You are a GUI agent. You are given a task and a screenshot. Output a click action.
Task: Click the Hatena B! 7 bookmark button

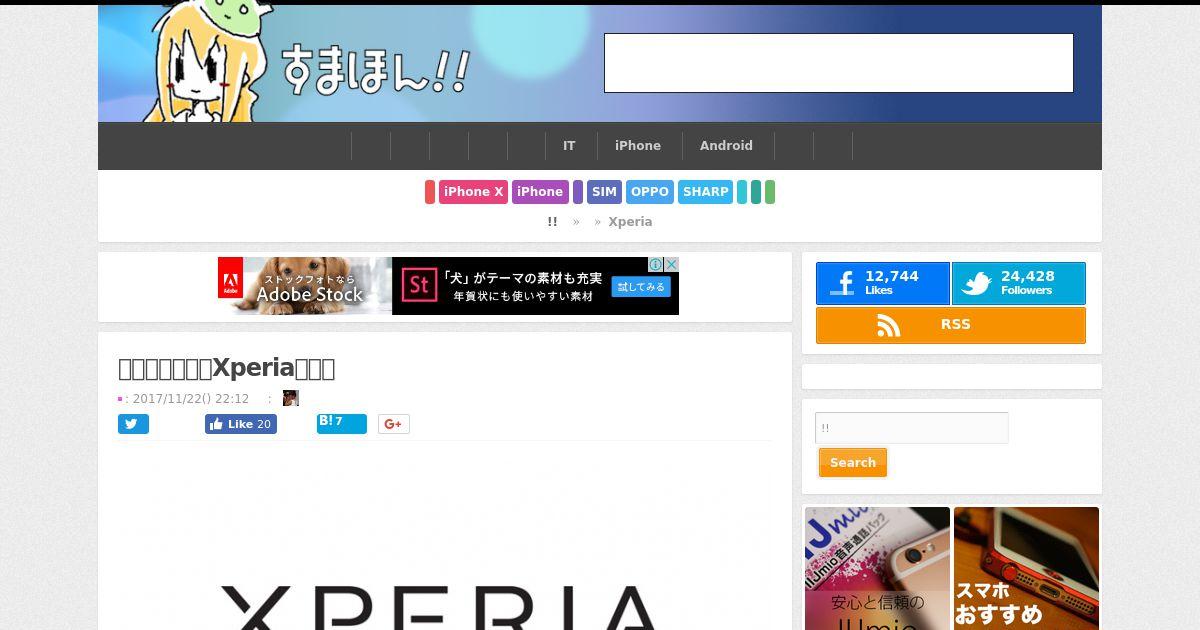coord(342,424)
